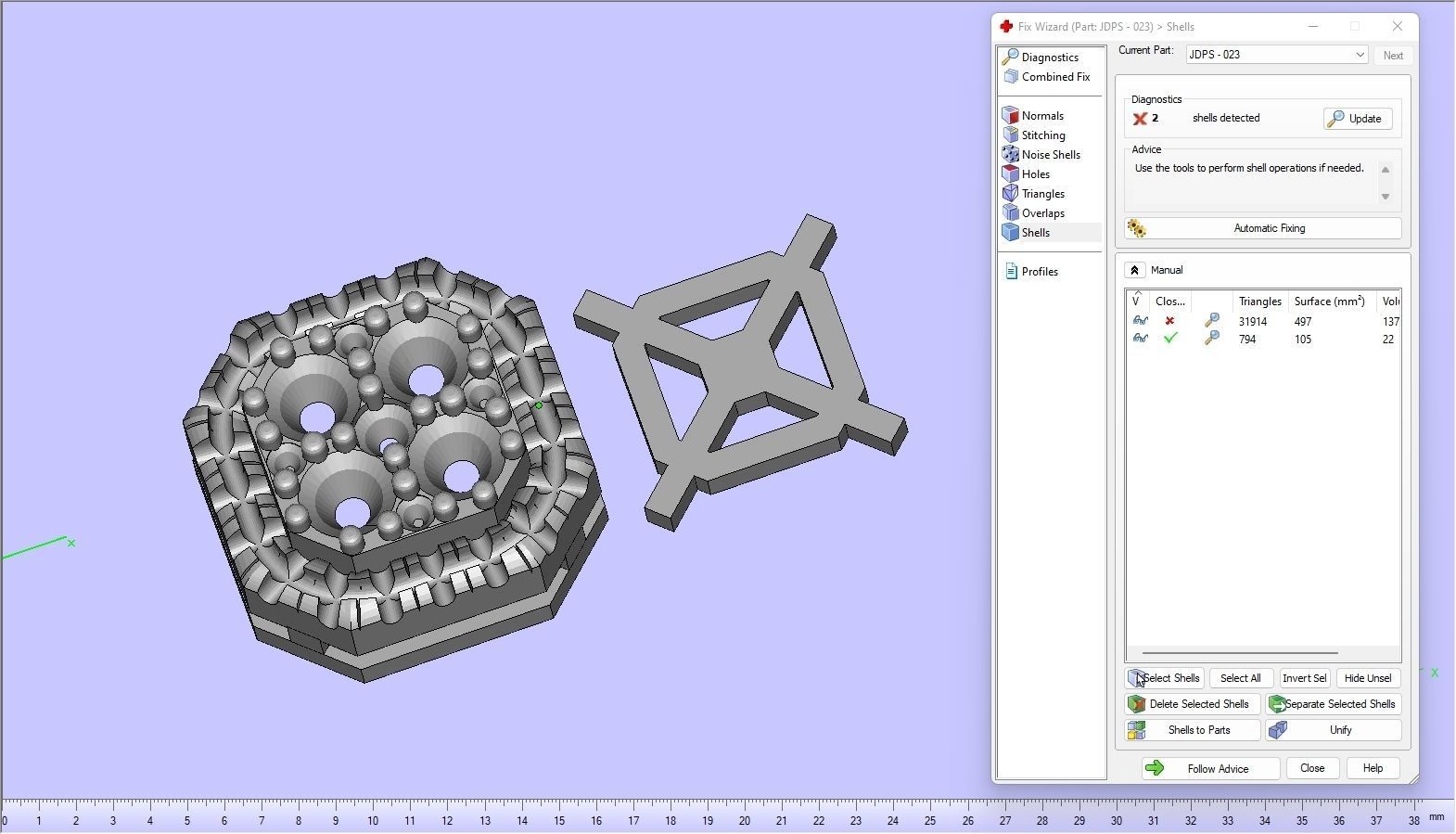Toggle visibility of the 794-triangle shell
Screen dimensions: 1456x834
tap(1140, 339)
